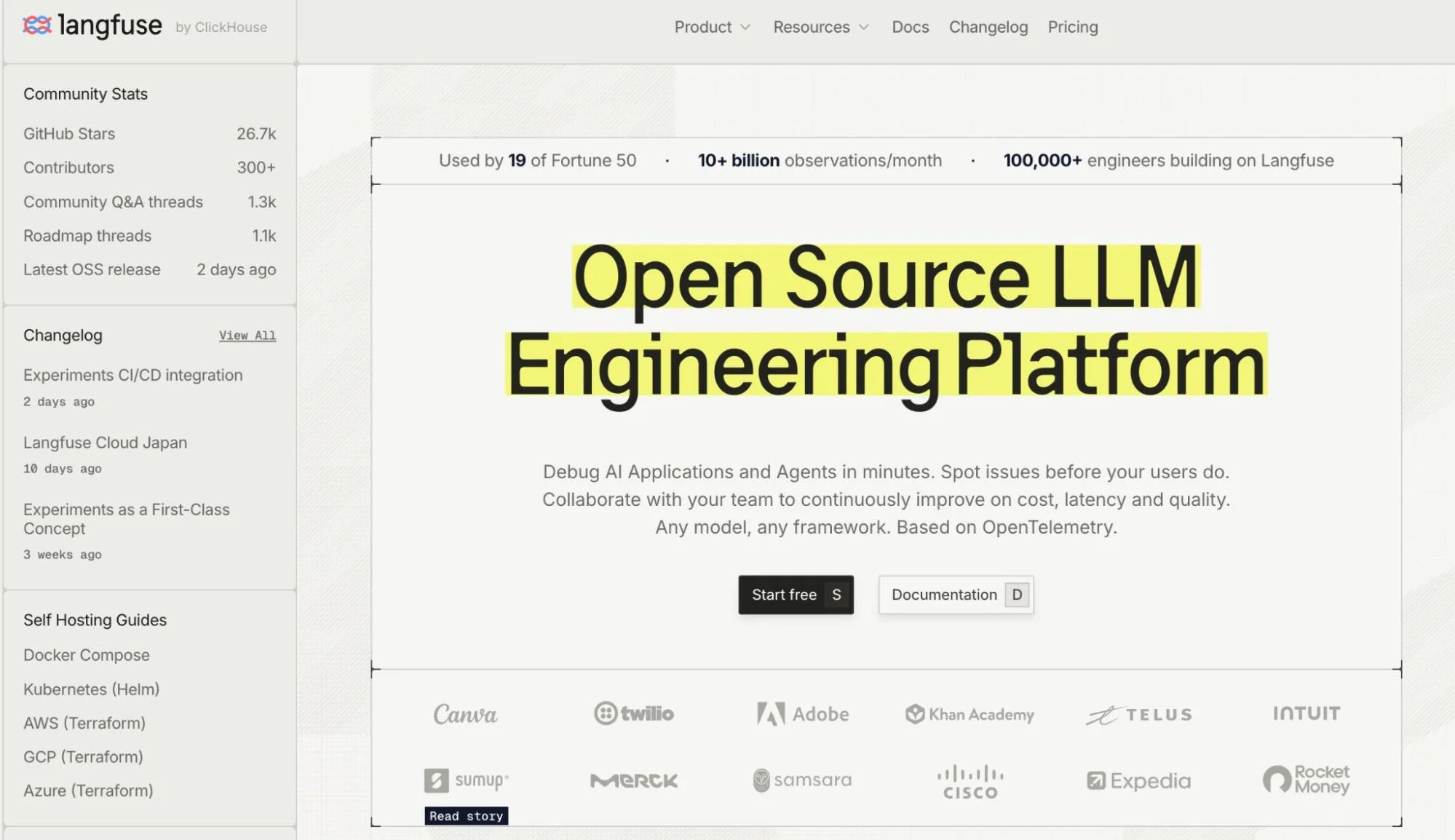
Task: Click the Documentation button
Action: [x=956, y=595]
